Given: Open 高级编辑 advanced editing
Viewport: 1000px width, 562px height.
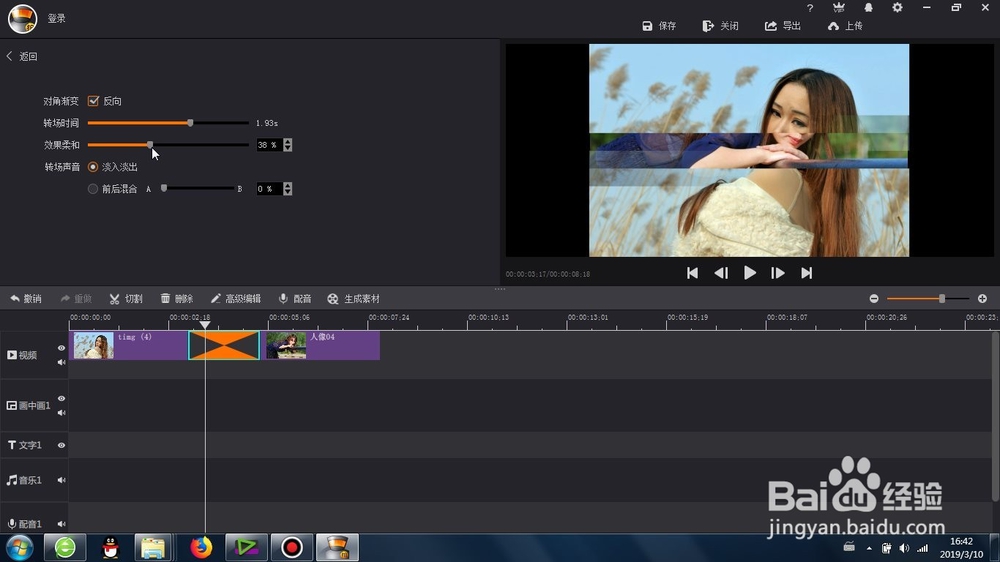Looking at the screenshot, I should click(235, 299).
